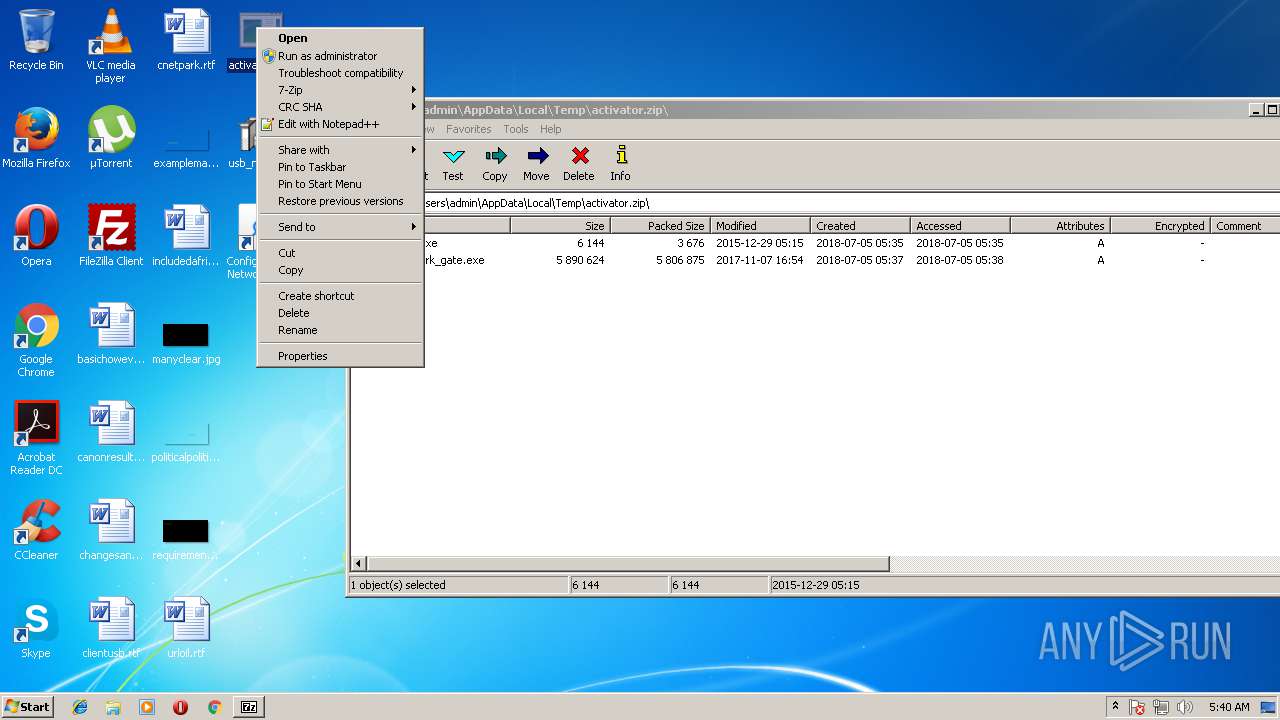Open Acrobat Reader DC shortcut

pos(36,438)
